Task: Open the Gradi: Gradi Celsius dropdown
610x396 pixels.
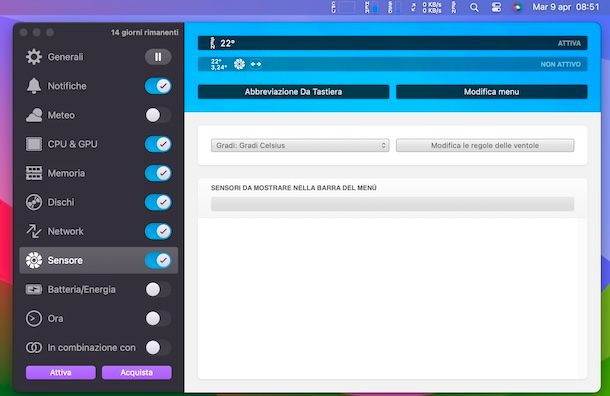Action: [300, 145]
